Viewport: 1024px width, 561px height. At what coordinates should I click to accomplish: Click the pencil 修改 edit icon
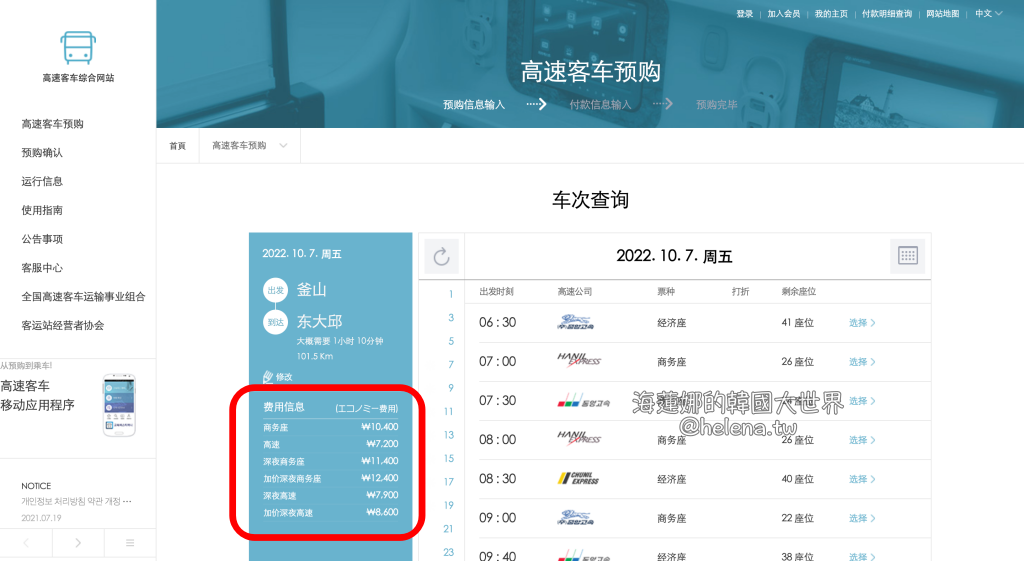268,377
